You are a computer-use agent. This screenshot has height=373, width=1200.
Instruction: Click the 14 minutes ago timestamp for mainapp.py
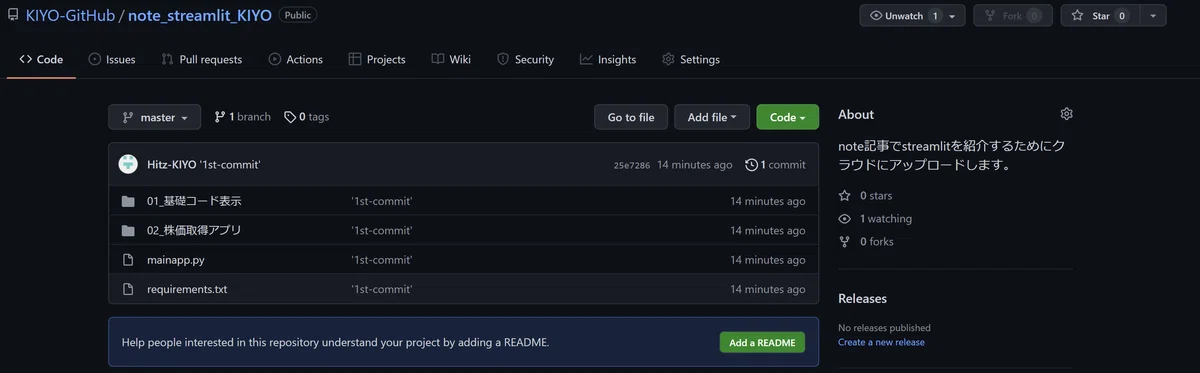click(x=767, y=260)
